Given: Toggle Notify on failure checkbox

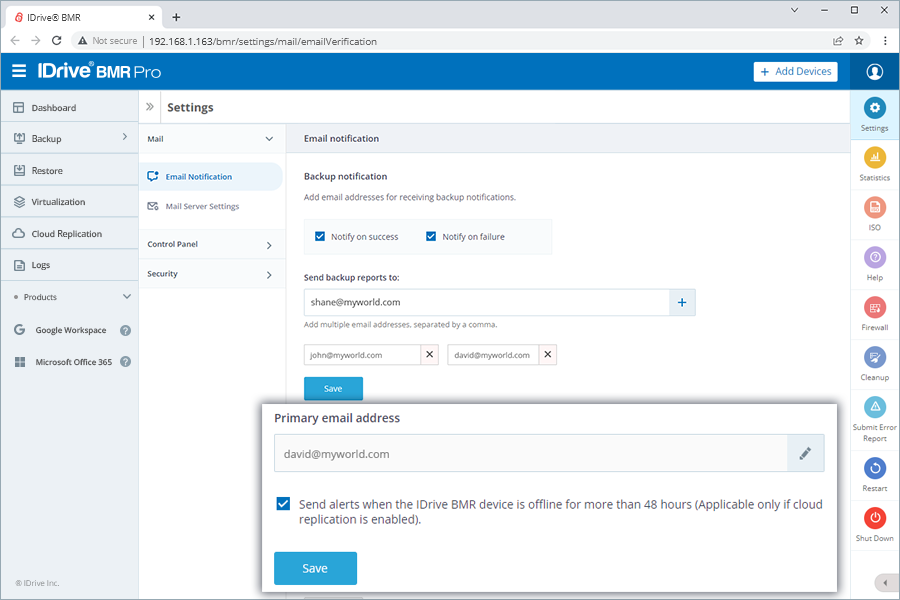Looking at the screenshot, I should 430,237.
